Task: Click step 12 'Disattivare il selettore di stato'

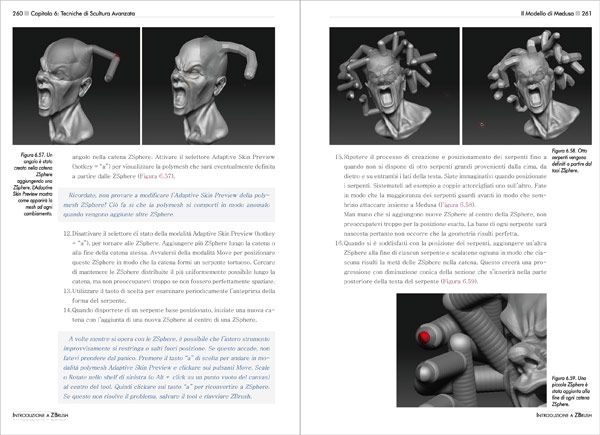Action: click(x=169, y=257)
